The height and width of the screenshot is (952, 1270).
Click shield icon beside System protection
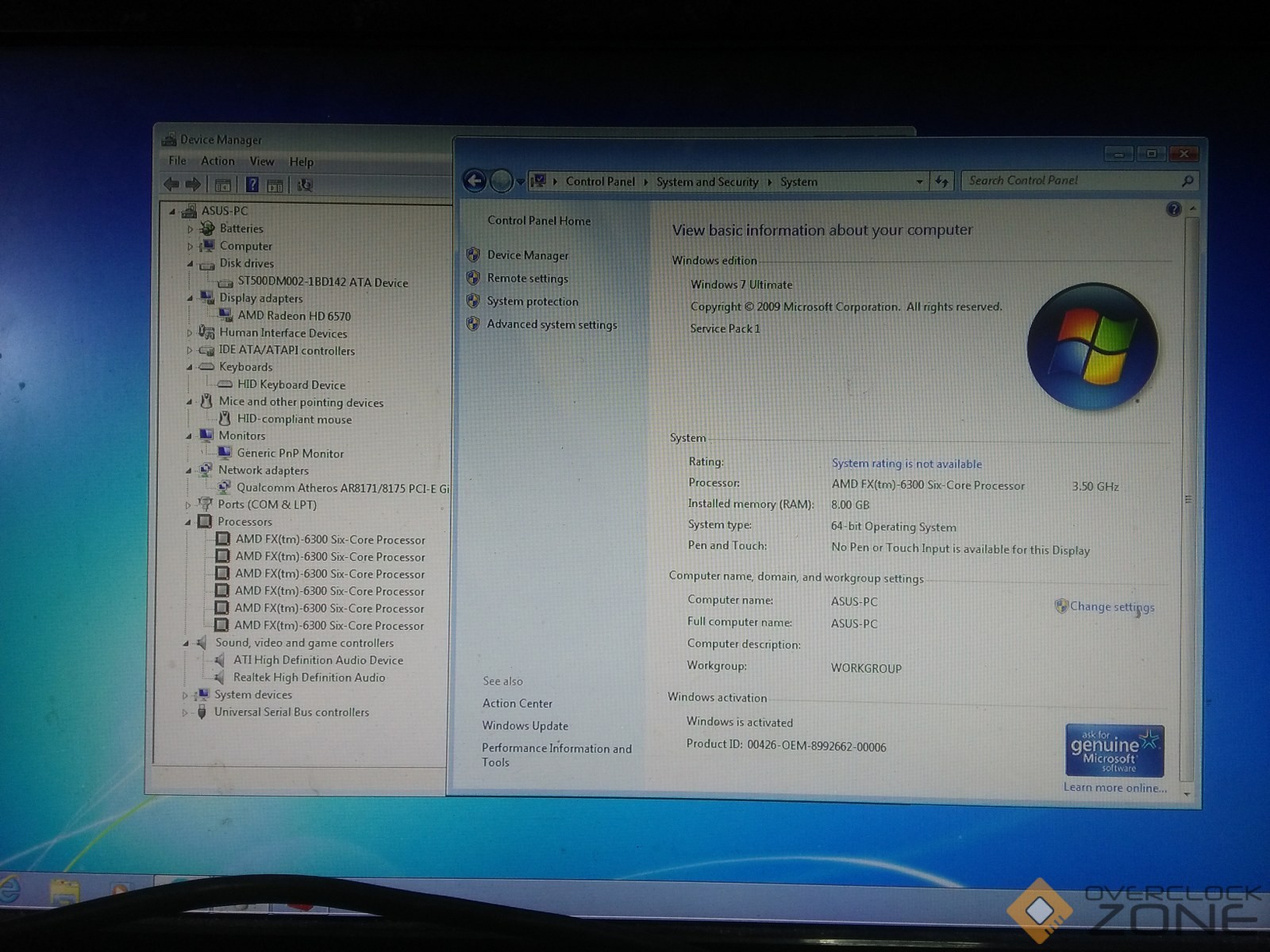point(473,301)
